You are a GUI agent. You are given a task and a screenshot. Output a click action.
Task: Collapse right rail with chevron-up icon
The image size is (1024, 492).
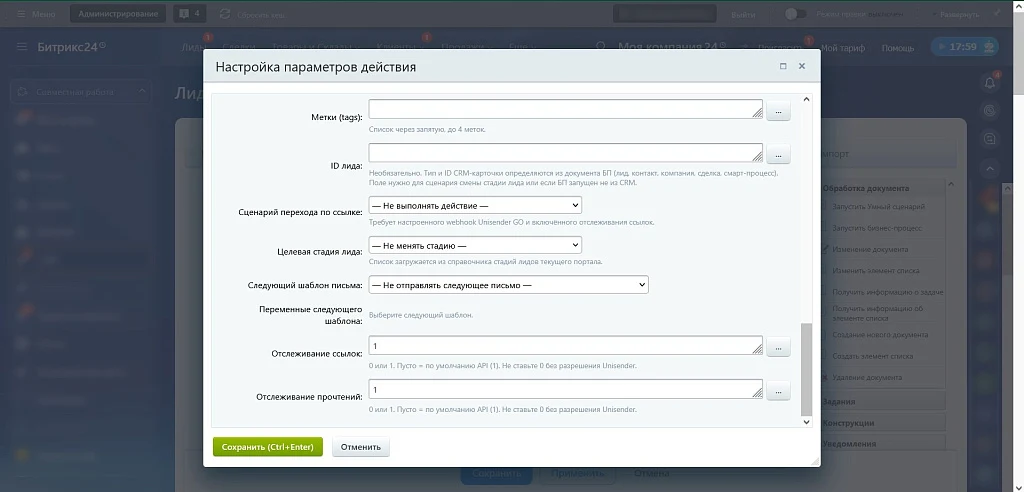990,169
